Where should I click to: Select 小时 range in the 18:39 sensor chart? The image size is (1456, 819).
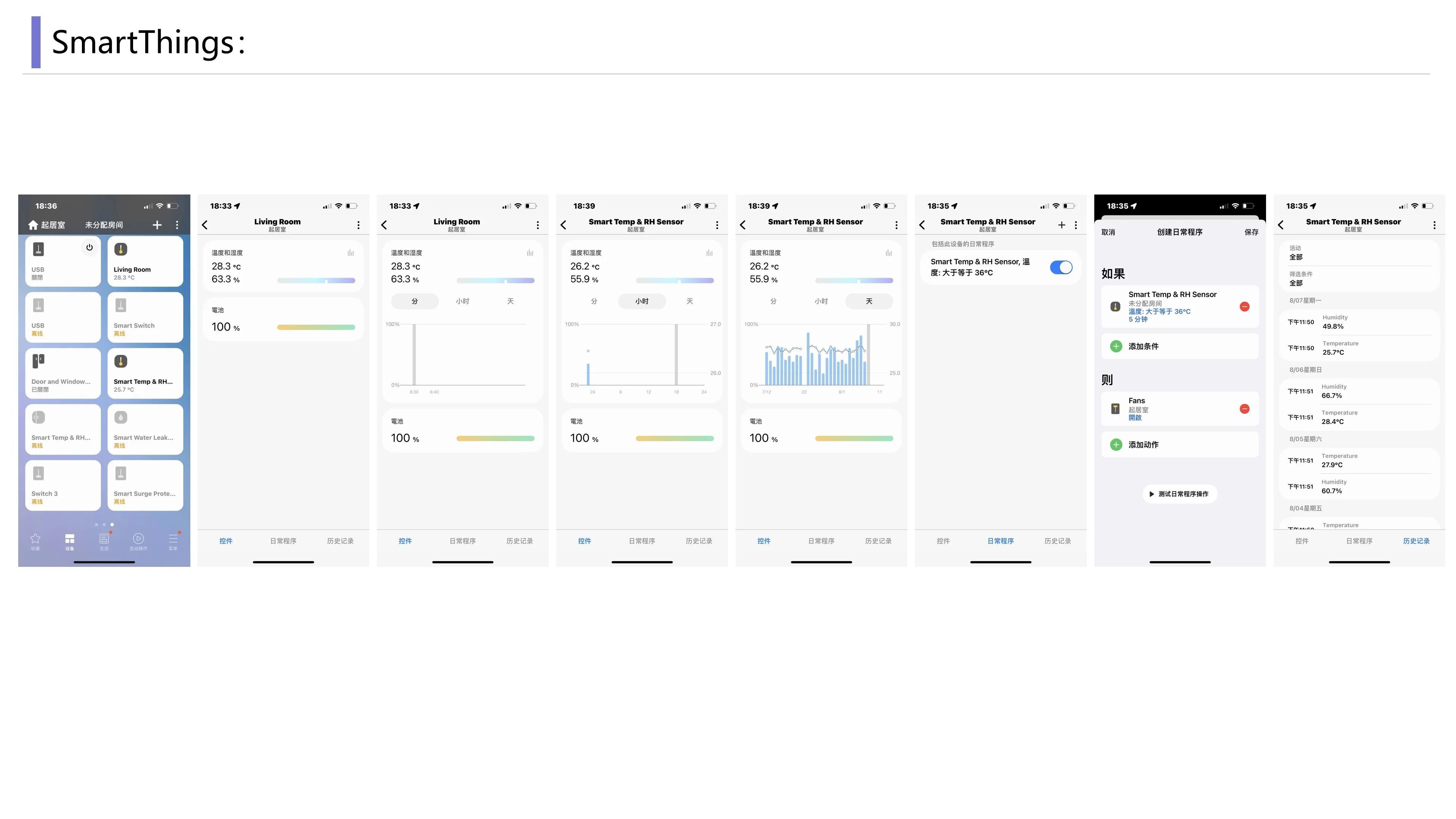pyautogui.click(x=642, y=301)
